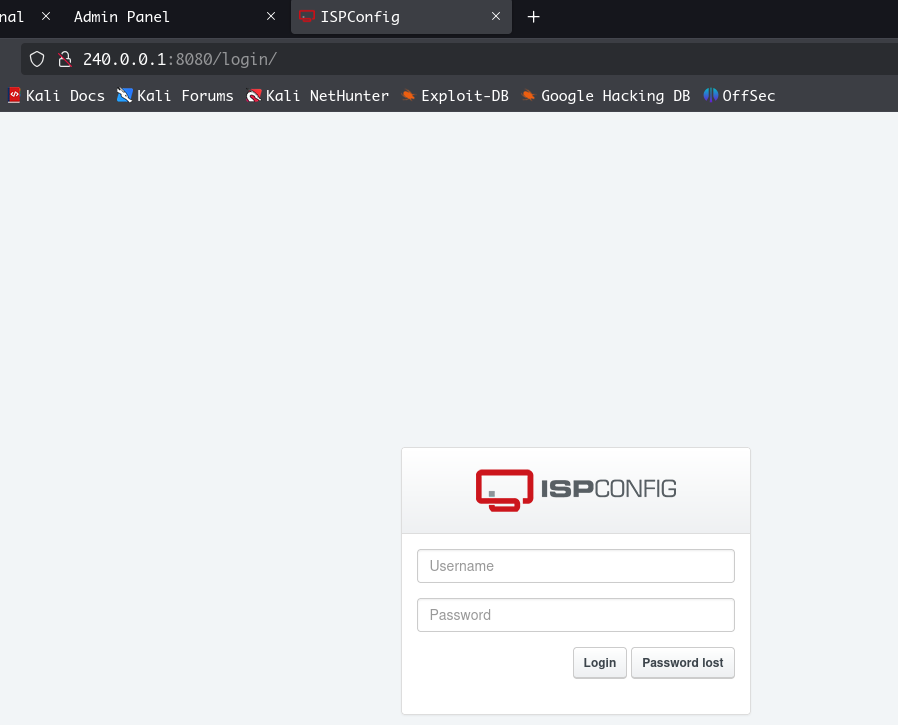Select the ISPConfig browser tab
Screen dimensions: 898x725
(x=401, y=17)
